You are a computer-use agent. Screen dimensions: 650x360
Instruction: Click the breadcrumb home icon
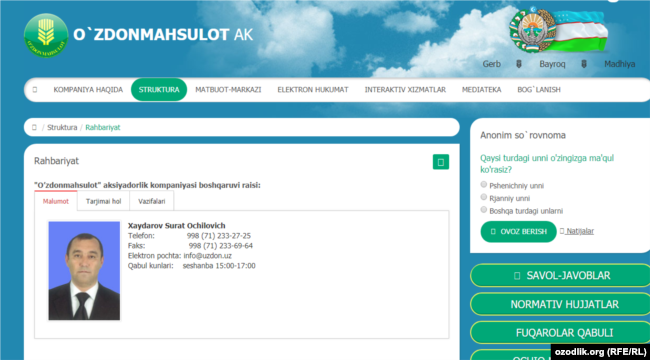34,127
